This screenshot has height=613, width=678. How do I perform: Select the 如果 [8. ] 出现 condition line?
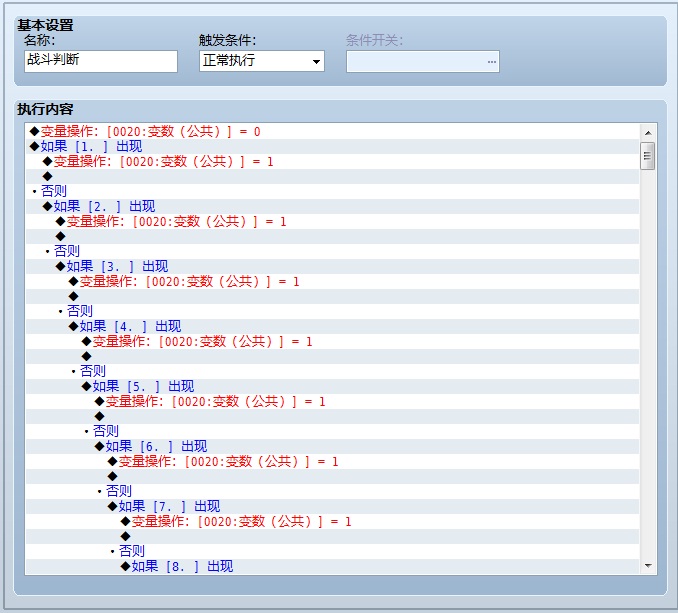coord(332,567)
